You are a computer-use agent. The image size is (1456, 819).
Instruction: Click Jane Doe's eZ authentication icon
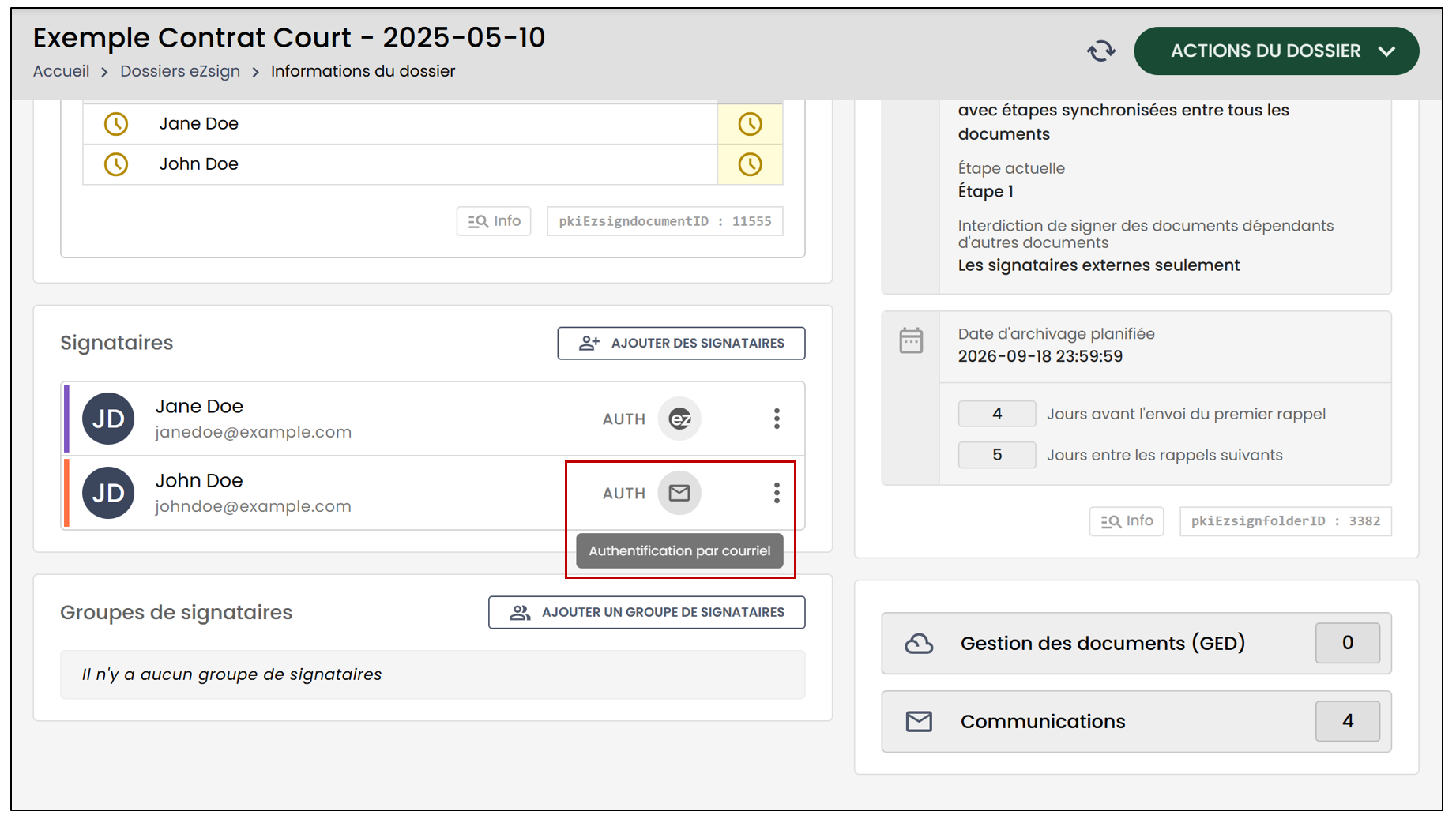tap(679, 419)
